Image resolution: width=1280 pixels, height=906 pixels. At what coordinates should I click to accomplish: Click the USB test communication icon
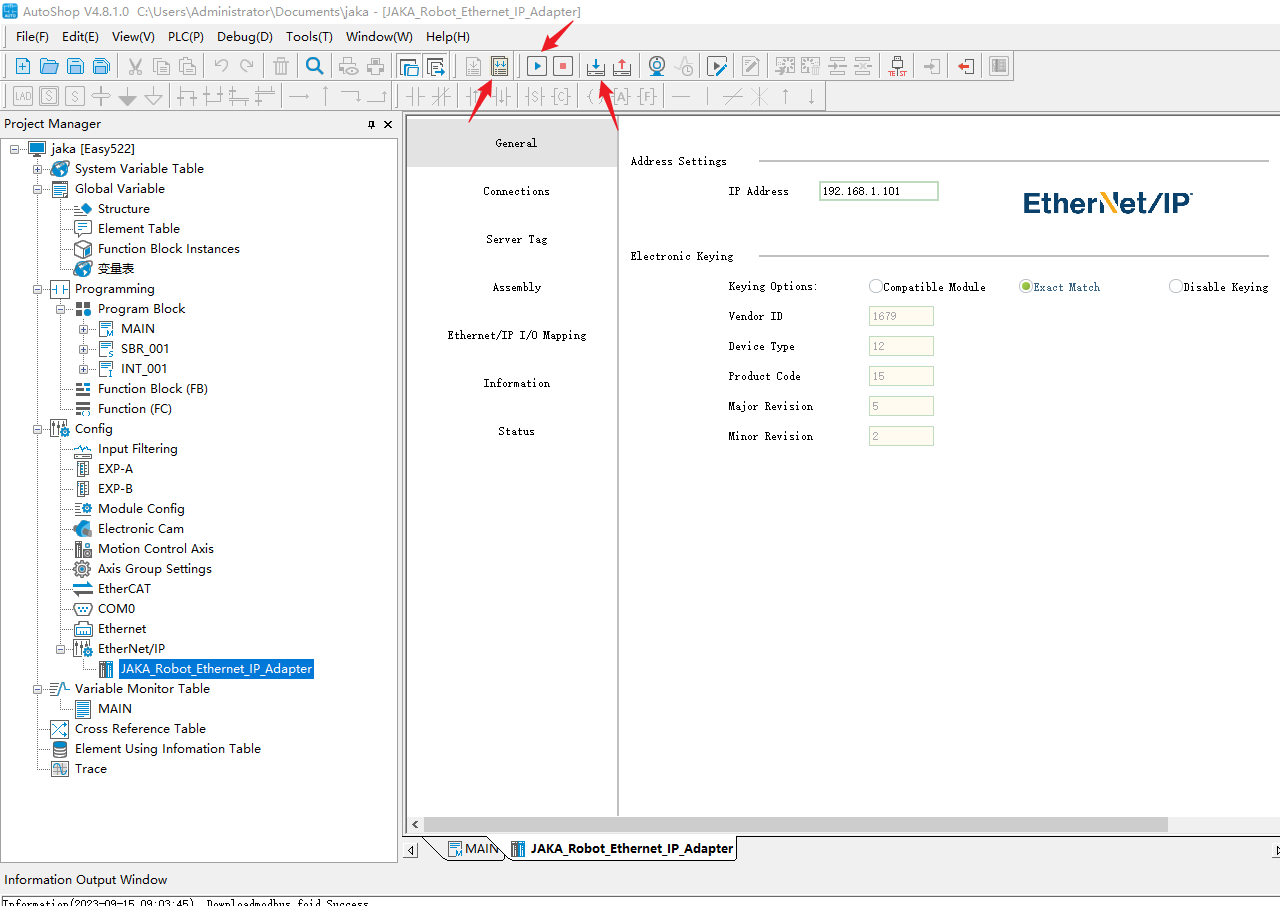click(x=897, y=67)
